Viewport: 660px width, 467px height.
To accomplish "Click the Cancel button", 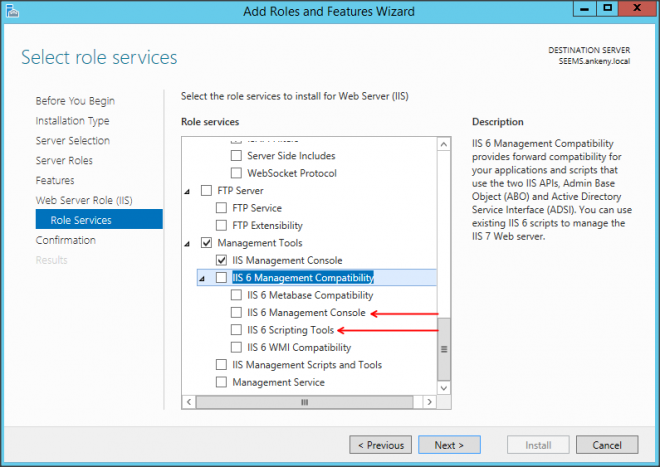I will pyautogui.click(x=607, y=445).
